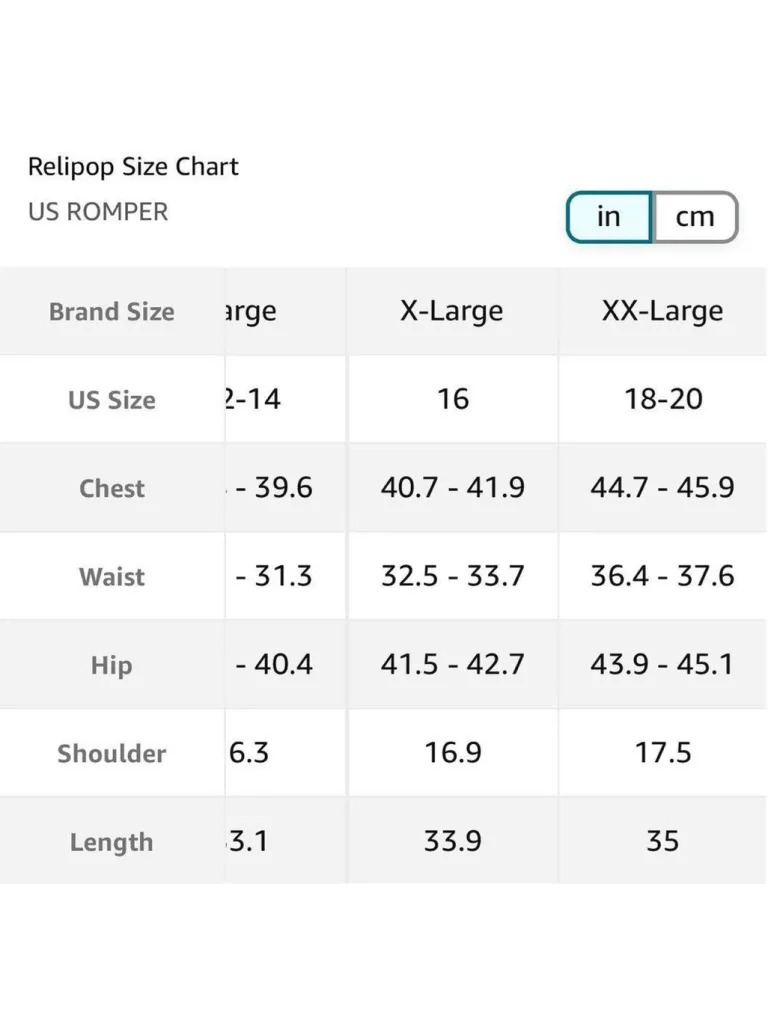Select the X-Large column header
Screen dimensions: 768x1024
(x=452, y=311)
